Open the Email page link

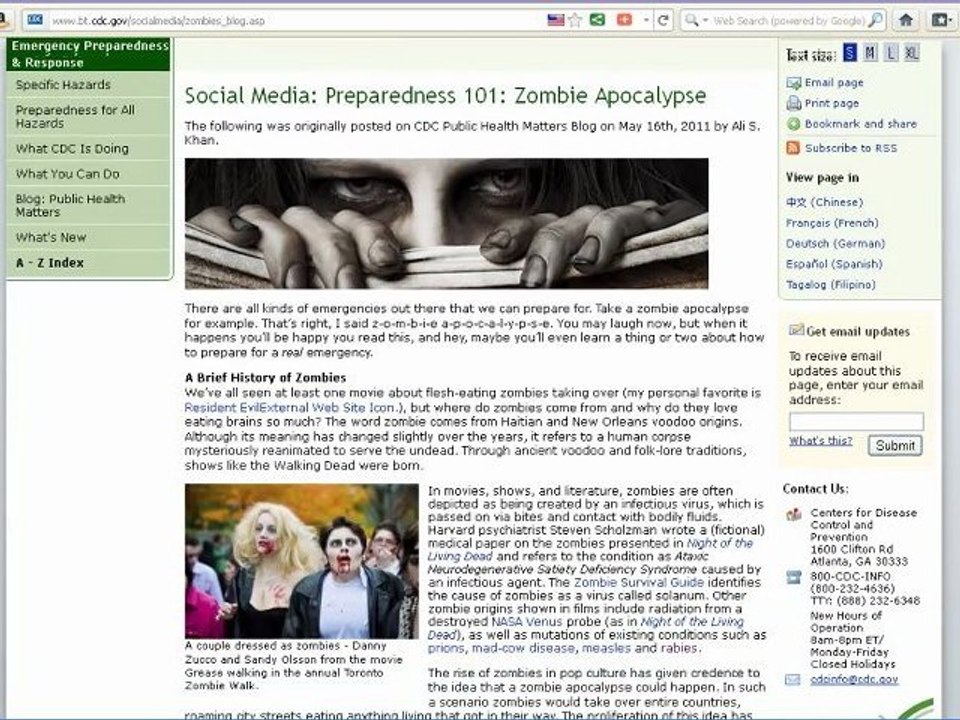point(834,83)
